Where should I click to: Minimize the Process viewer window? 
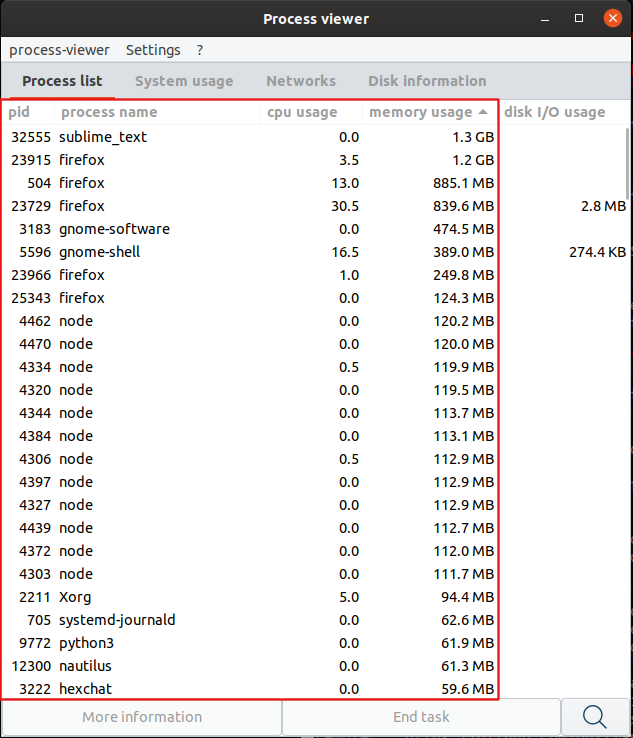point(545,19)
